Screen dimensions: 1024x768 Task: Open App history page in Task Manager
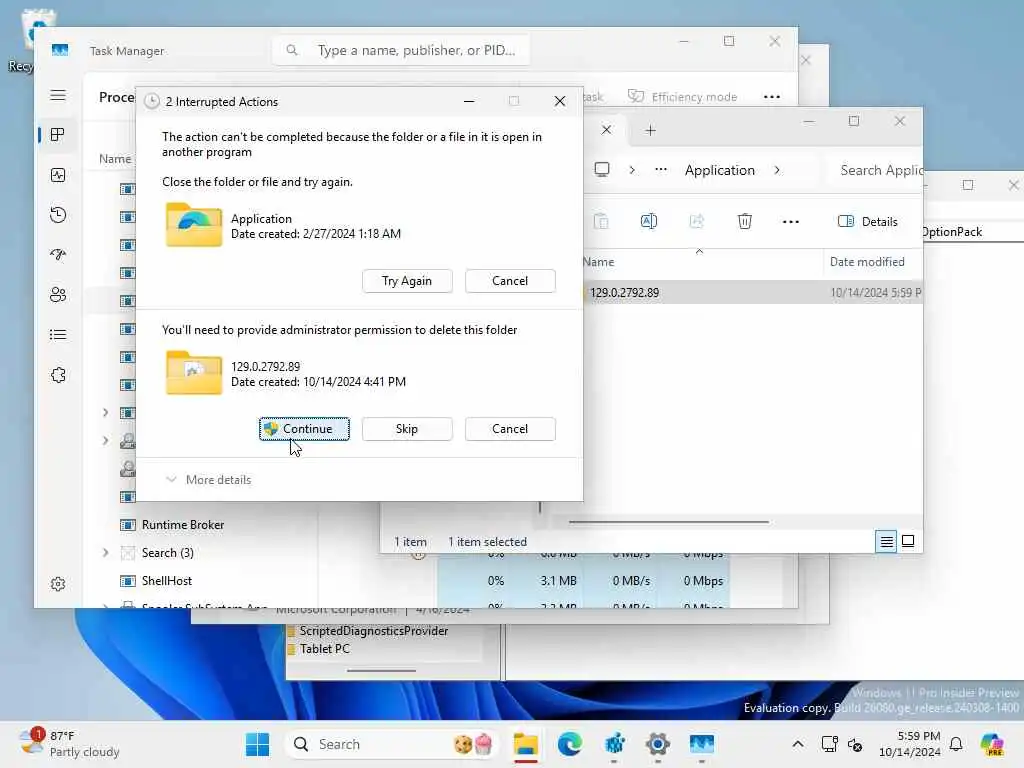58,215
